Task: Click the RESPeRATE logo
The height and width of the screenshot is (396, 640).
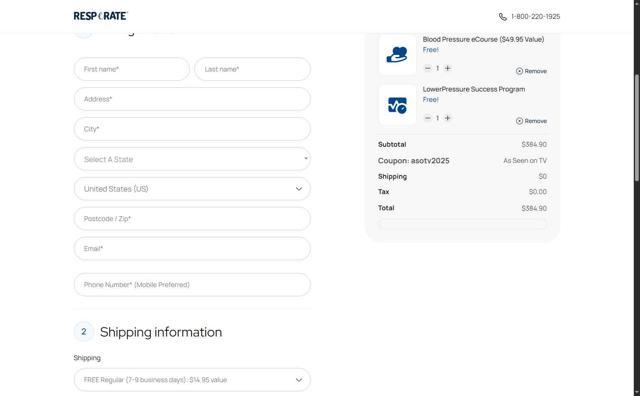Action: pos(100,16)
